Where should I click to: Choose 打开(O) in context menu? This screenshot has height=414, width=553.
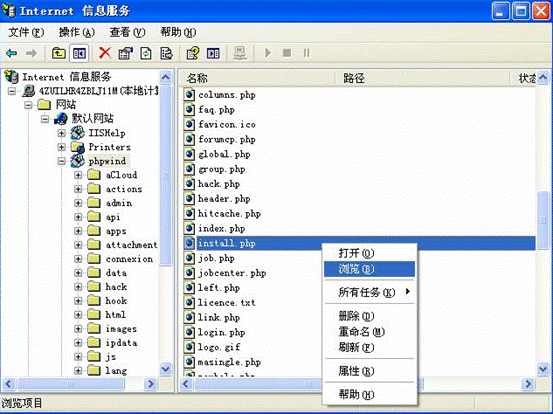click(369, 253)
